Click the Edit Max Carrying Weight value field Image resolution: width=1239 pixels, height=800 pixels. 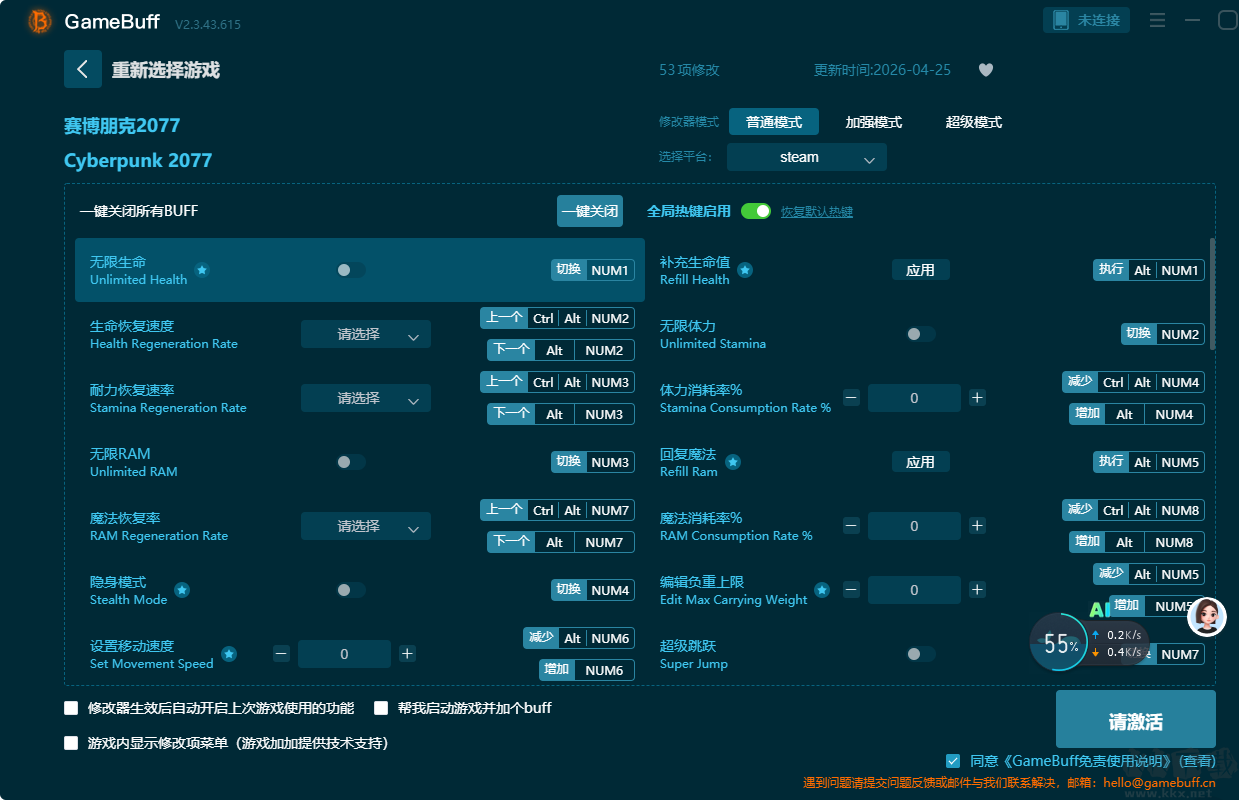click(x=914, y=590)
